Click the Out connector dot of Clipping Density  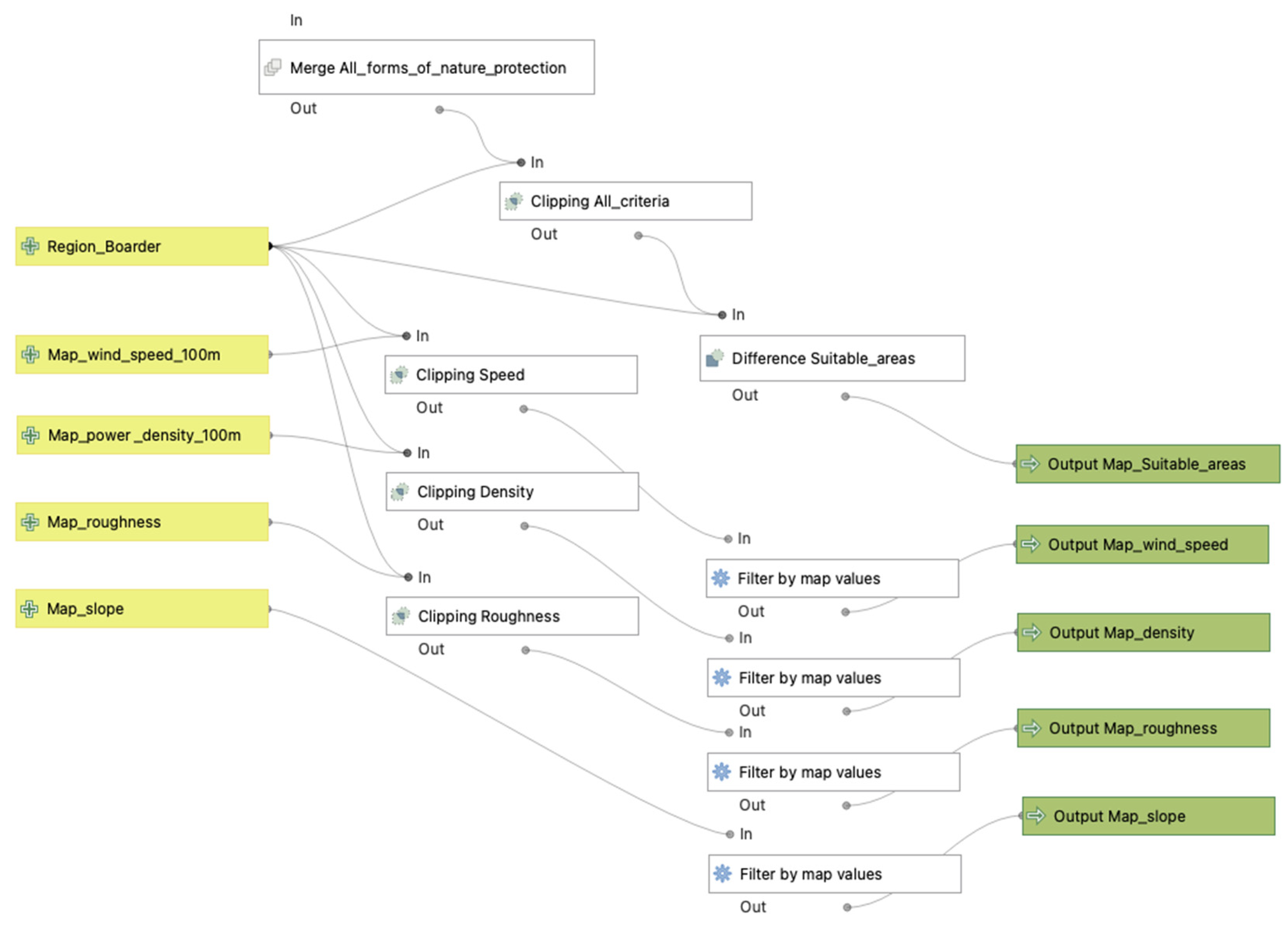click(524, 526)
